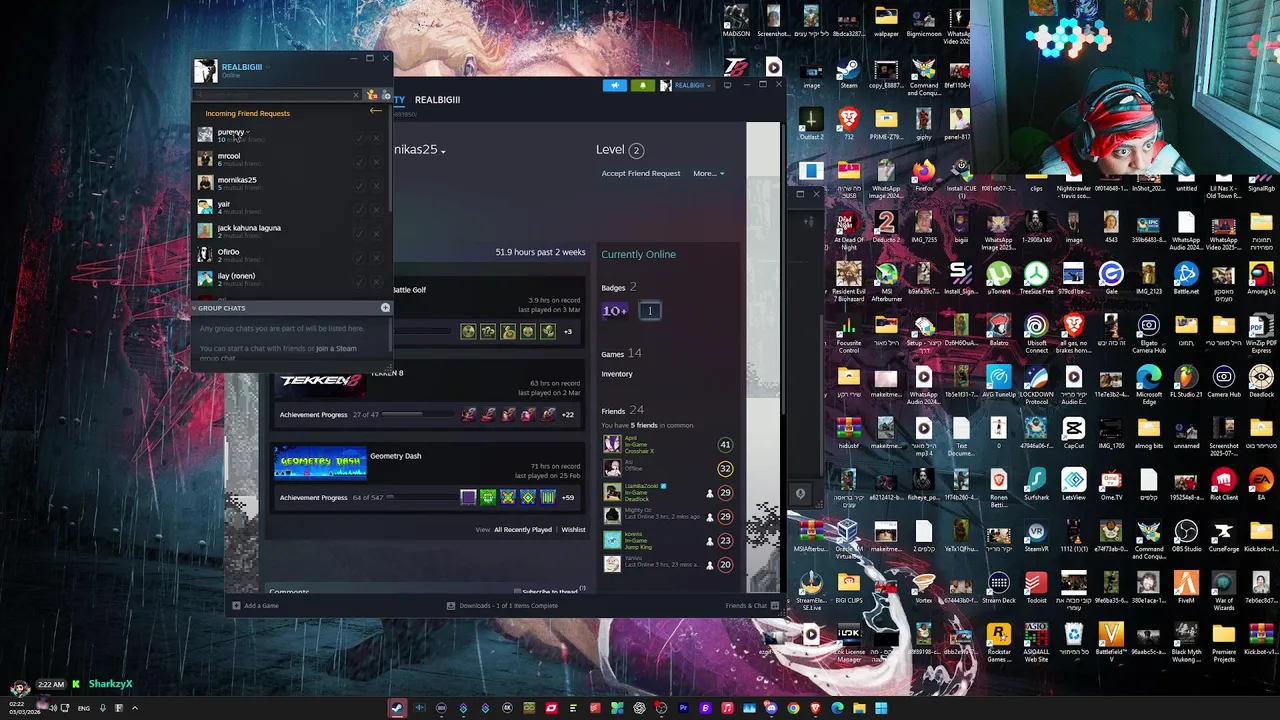This screenshot has height=720, width=1280.
Task: Open the Geometry Dash game banner
Action: pos(320,462)
